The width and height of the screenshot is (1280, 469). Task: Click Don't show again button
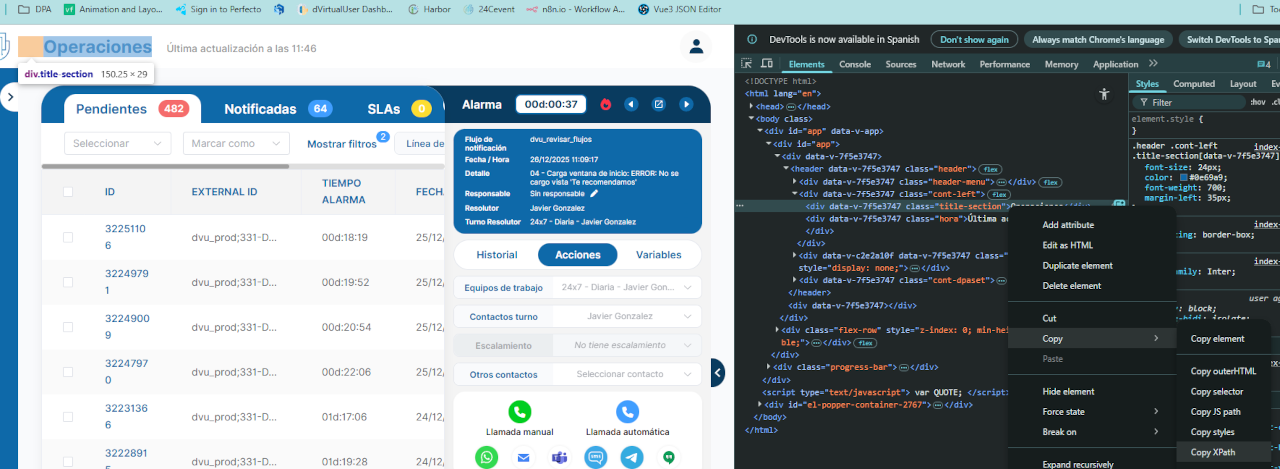[x=974, y=39]
